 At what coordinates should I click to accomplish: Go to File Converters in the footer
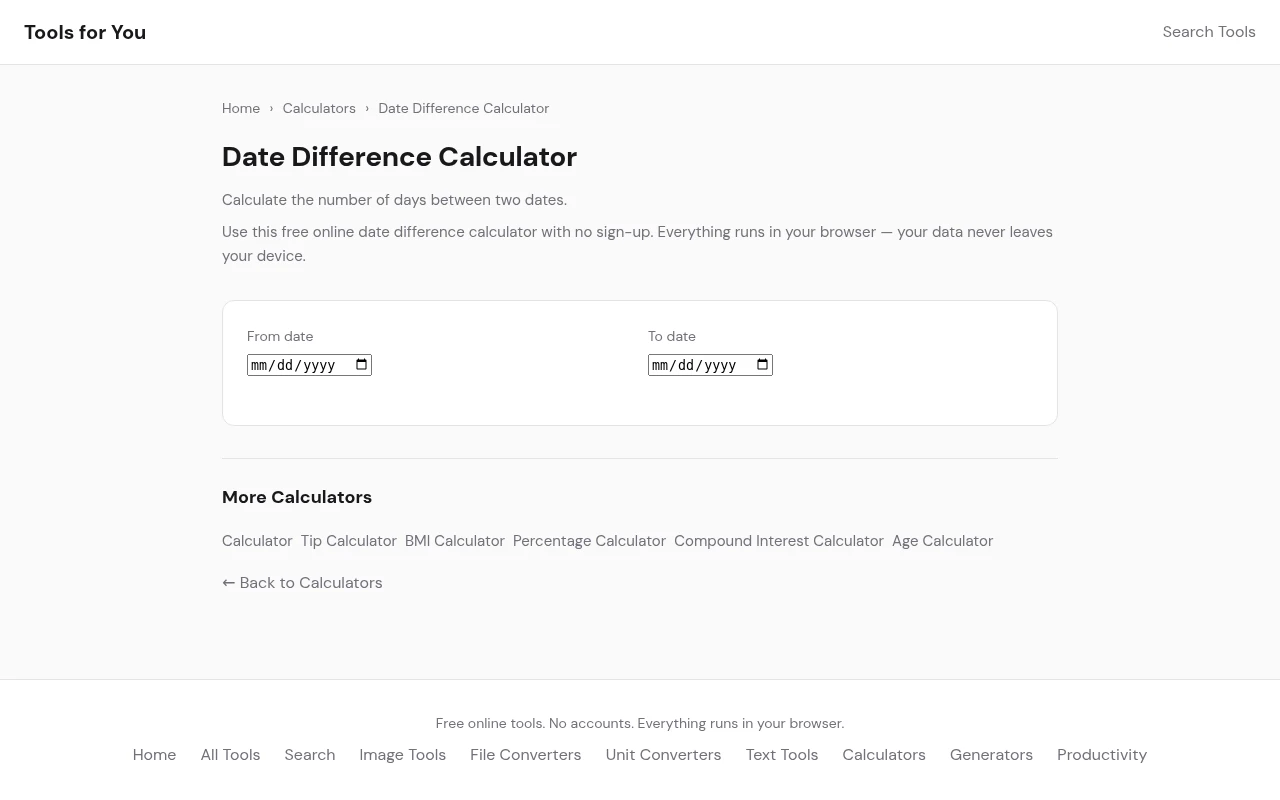[x=525, y=755]
